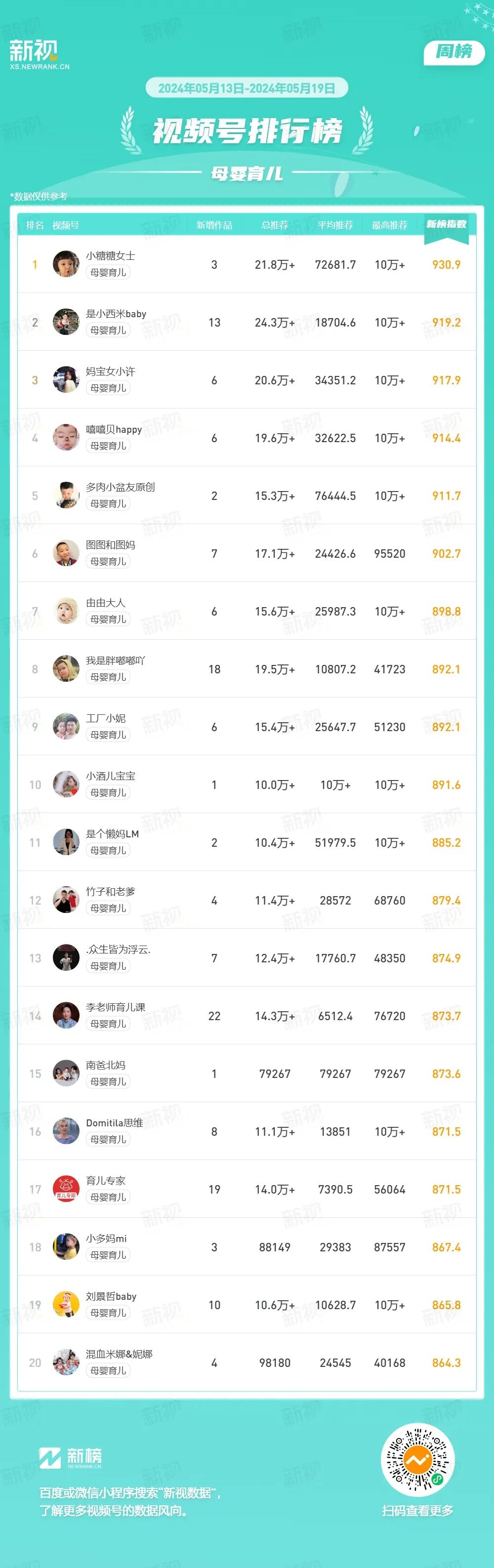Click the 930.9 index score for rank one

pyautogui.click(x=446, y=265)
